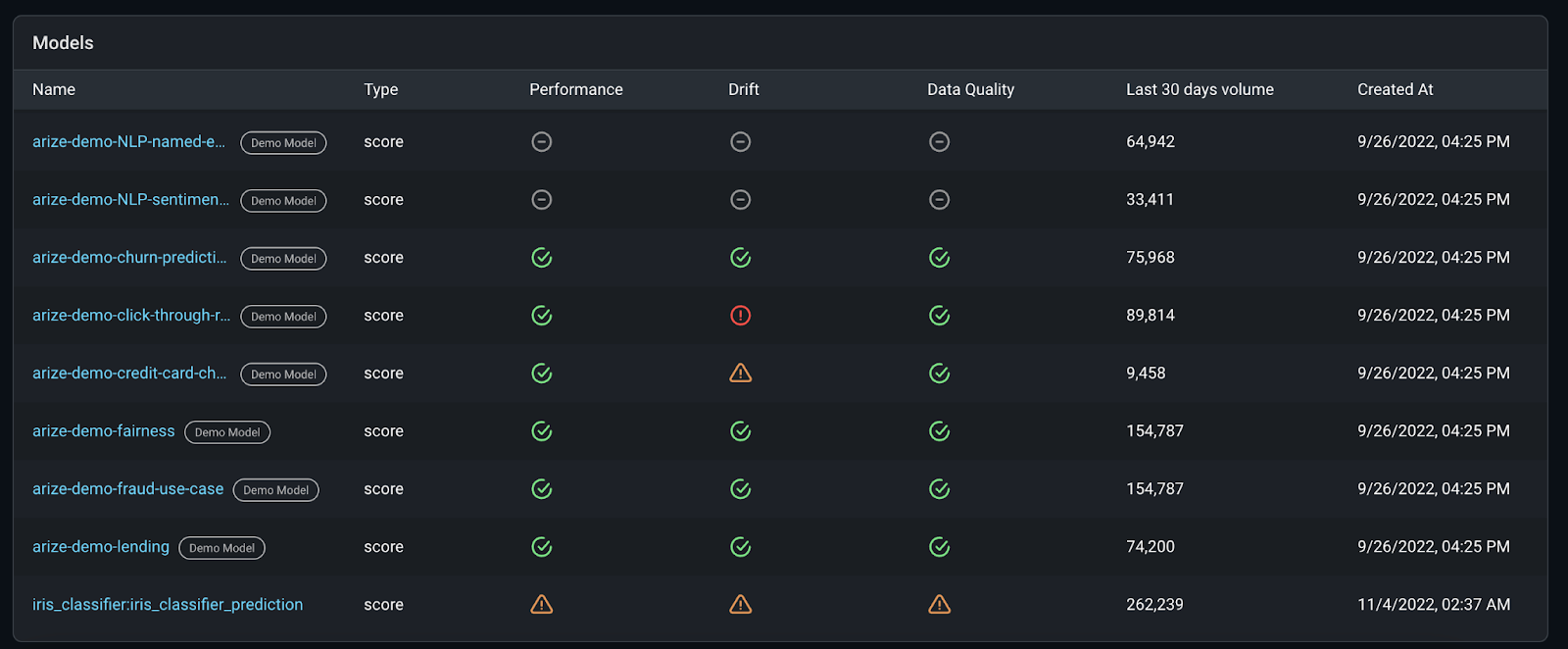
Task: Open the Data Quality checkmark for arize-demo-lending
Action: coord(940,547)
